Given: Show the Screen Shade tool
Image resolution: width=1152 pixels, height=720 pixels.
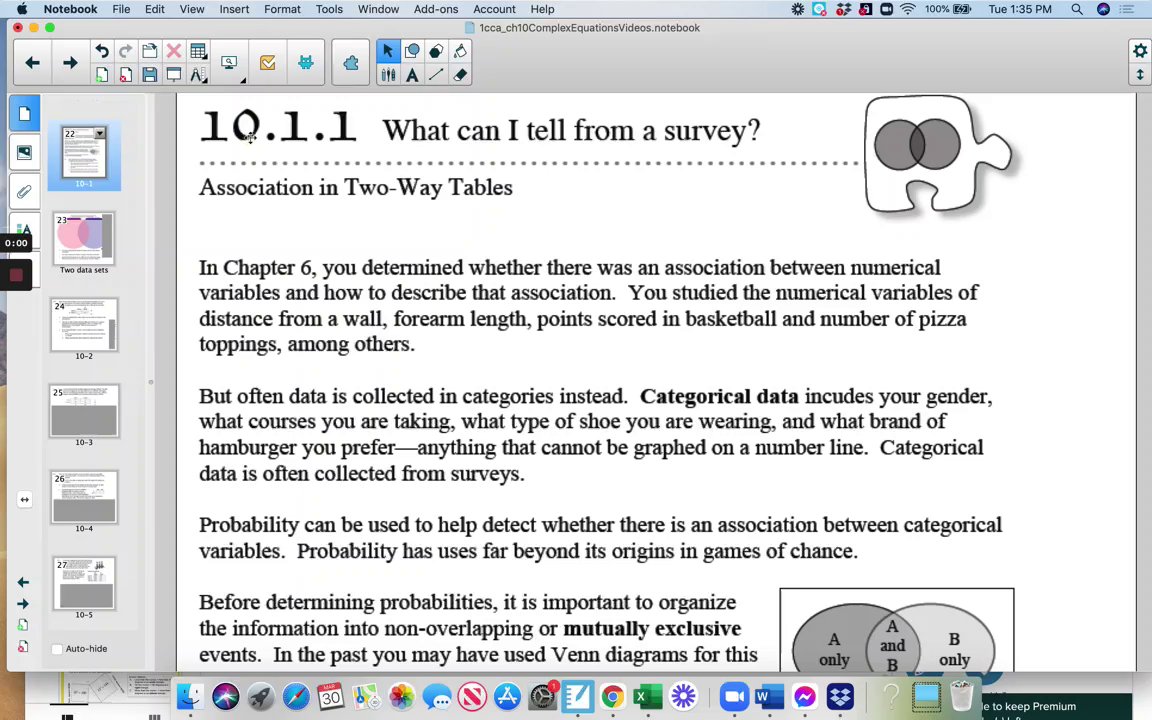Looking at the screenshot, I should point(173,74).
